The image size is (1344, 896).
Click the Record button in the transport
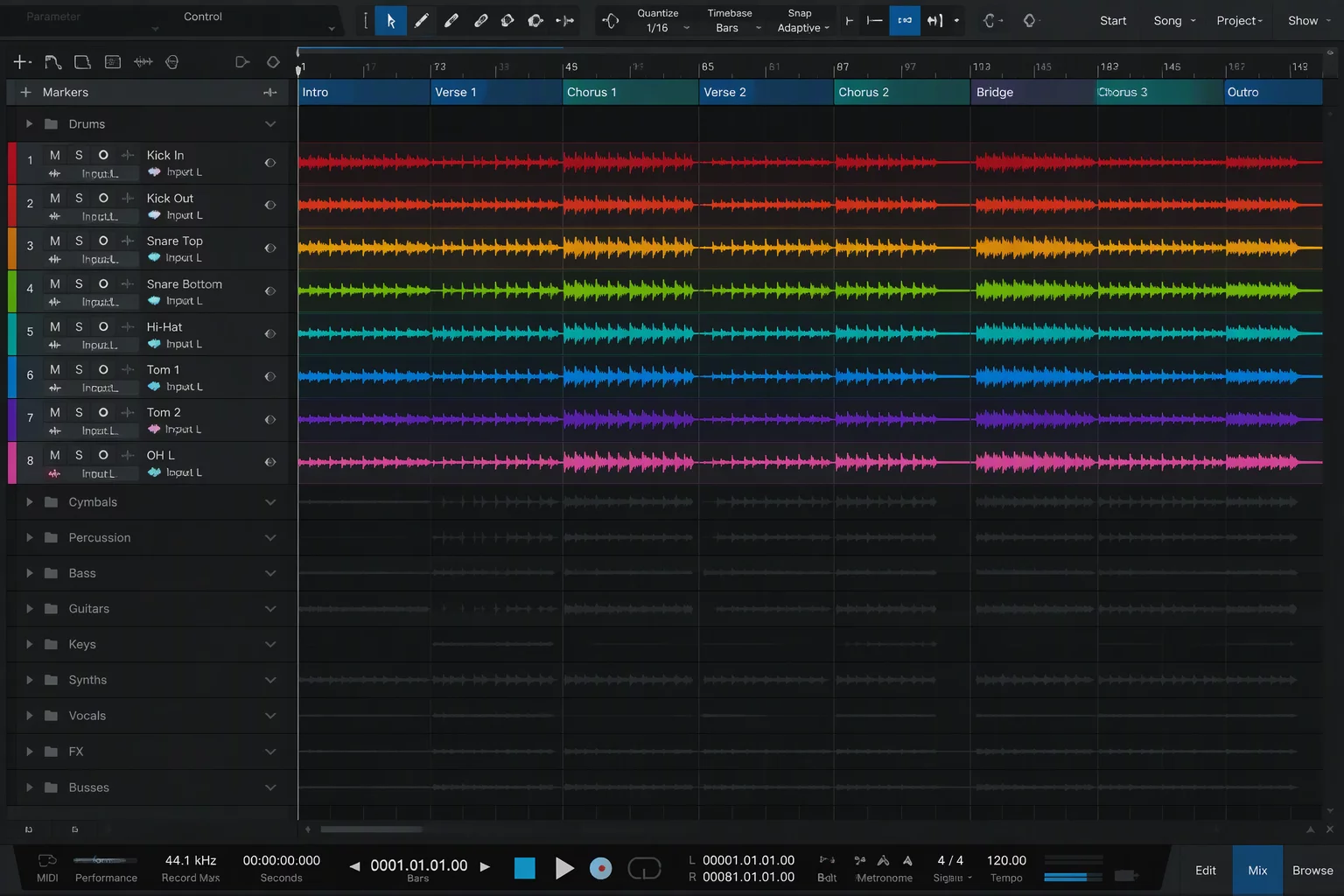tap(600, 868)
